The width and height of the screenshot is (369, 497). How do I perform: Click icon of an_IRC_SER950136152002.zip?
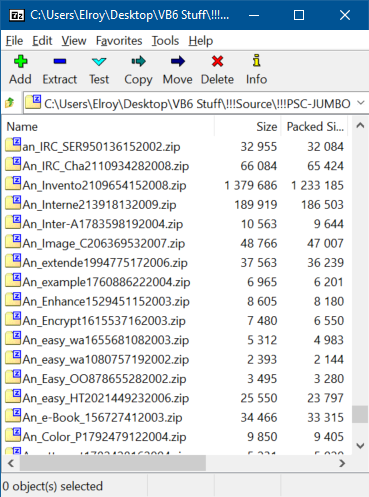[x=13, y=145]
